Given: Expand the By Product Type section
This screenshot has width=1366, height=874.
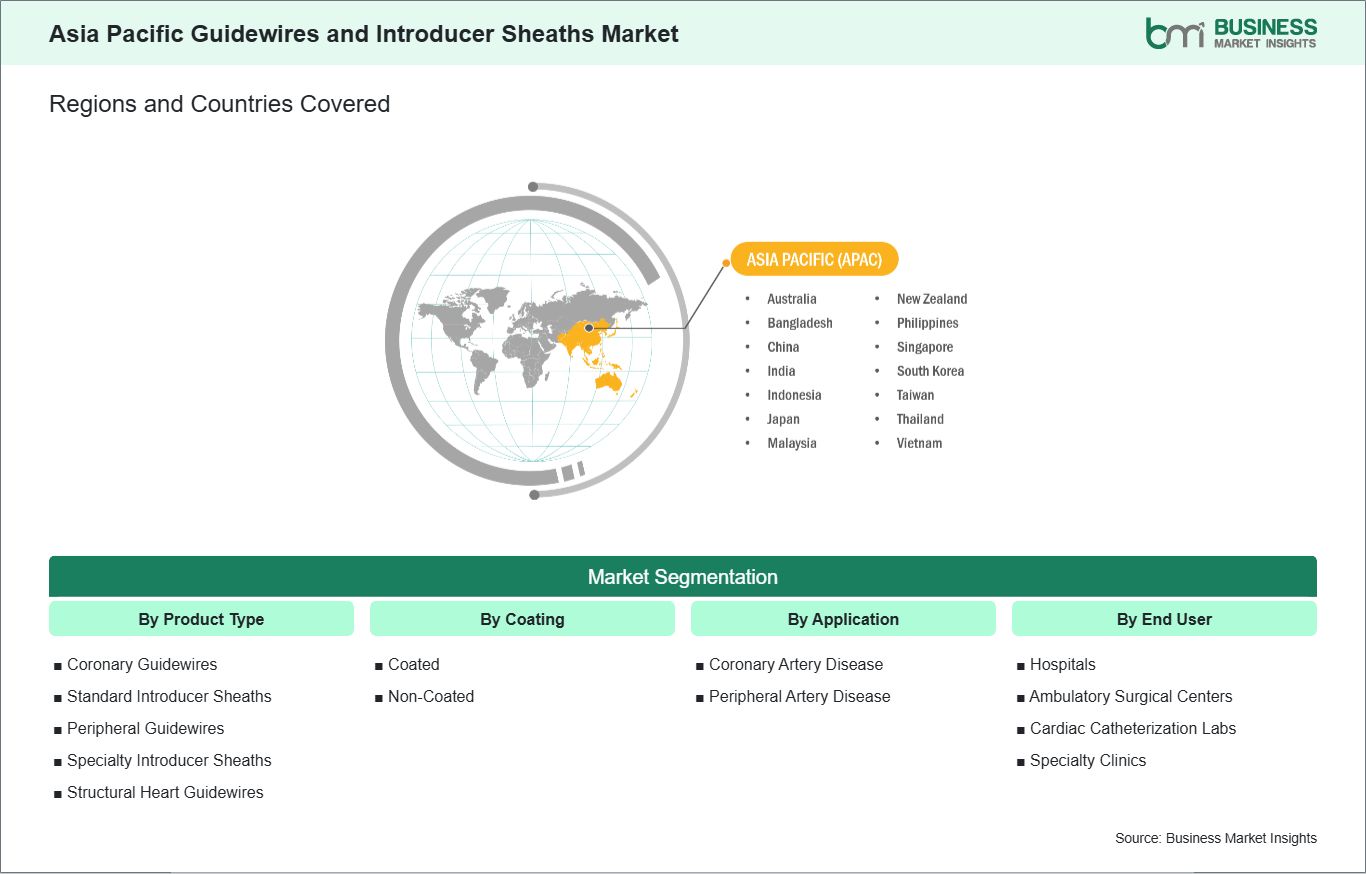Looking at the screenshot, I should [x=201, y=618].
